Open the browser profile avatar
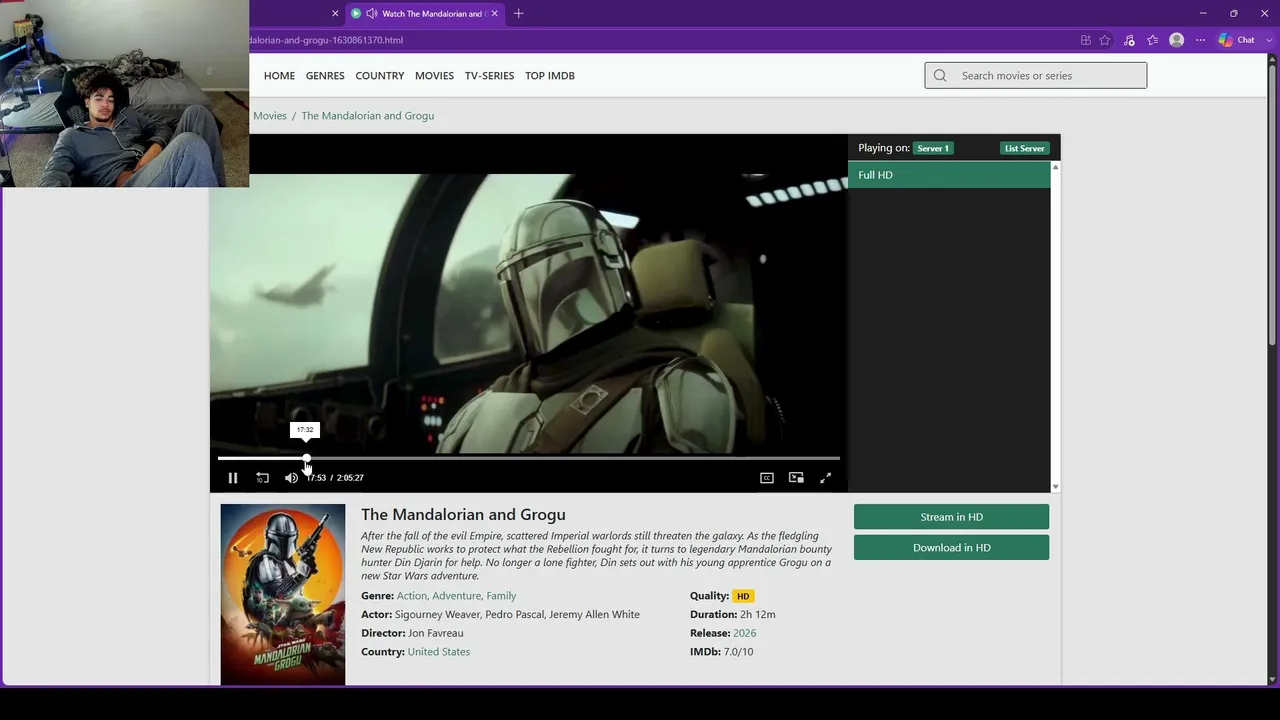 pos(1177,41)
